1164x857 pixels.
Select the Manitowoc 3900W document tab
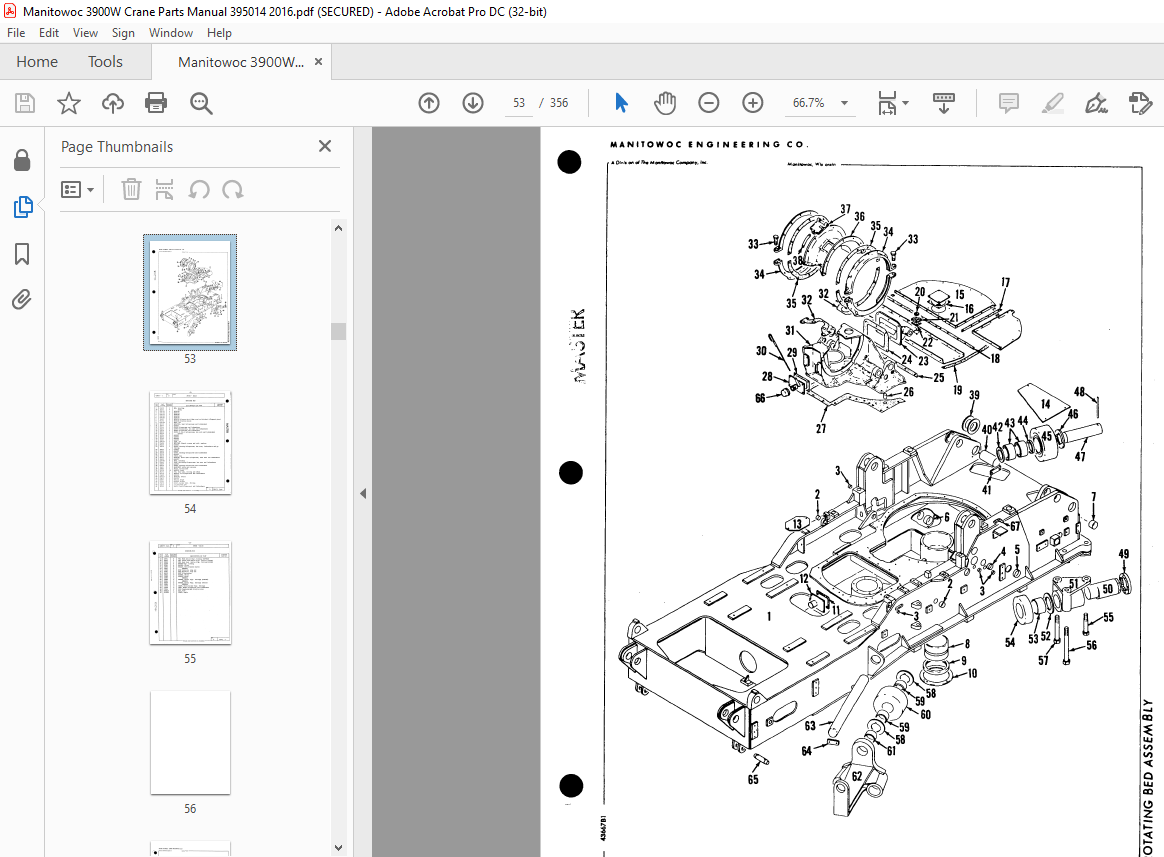coord(241,62)
